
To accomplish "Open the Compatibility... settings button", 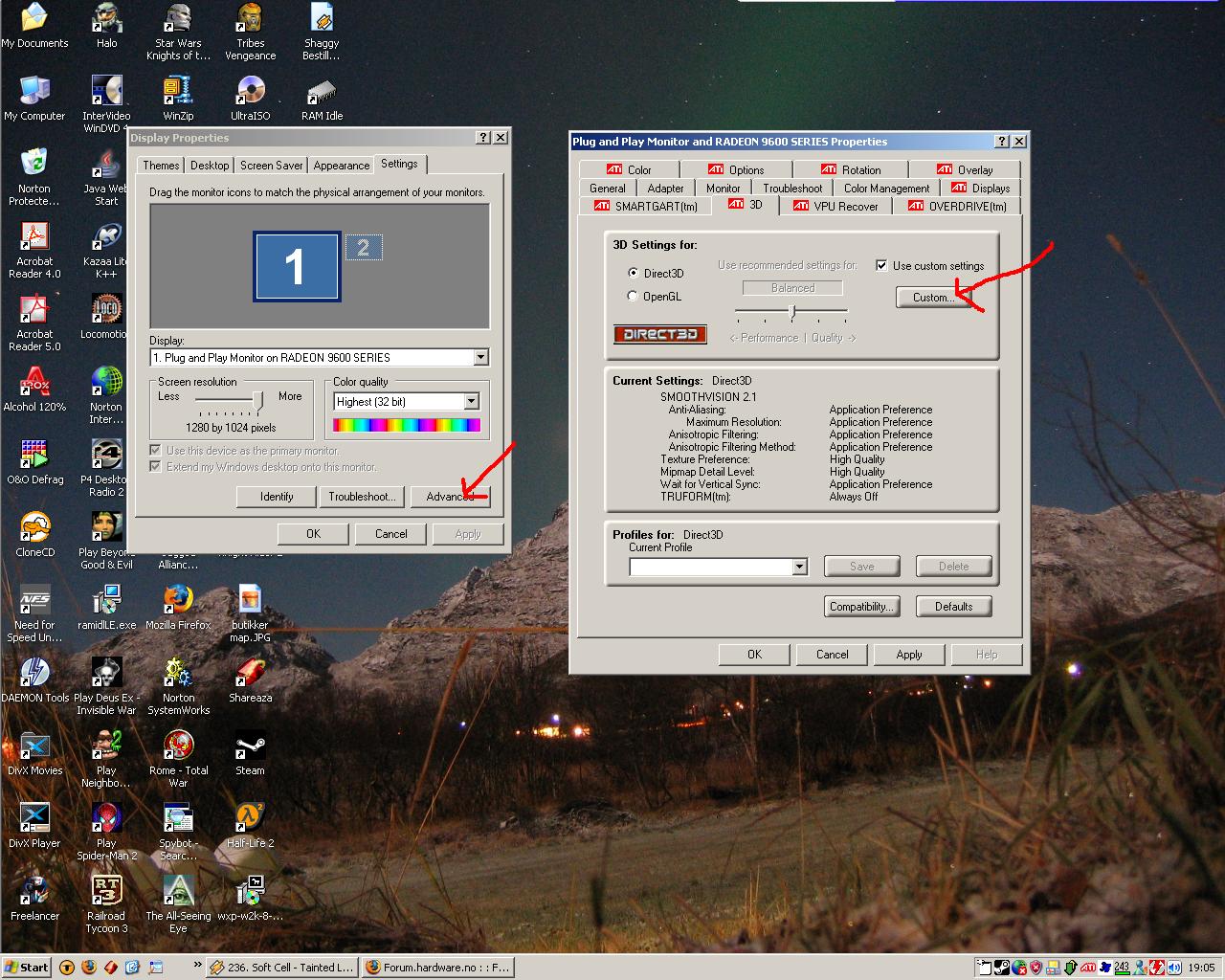I will (861, 607).
